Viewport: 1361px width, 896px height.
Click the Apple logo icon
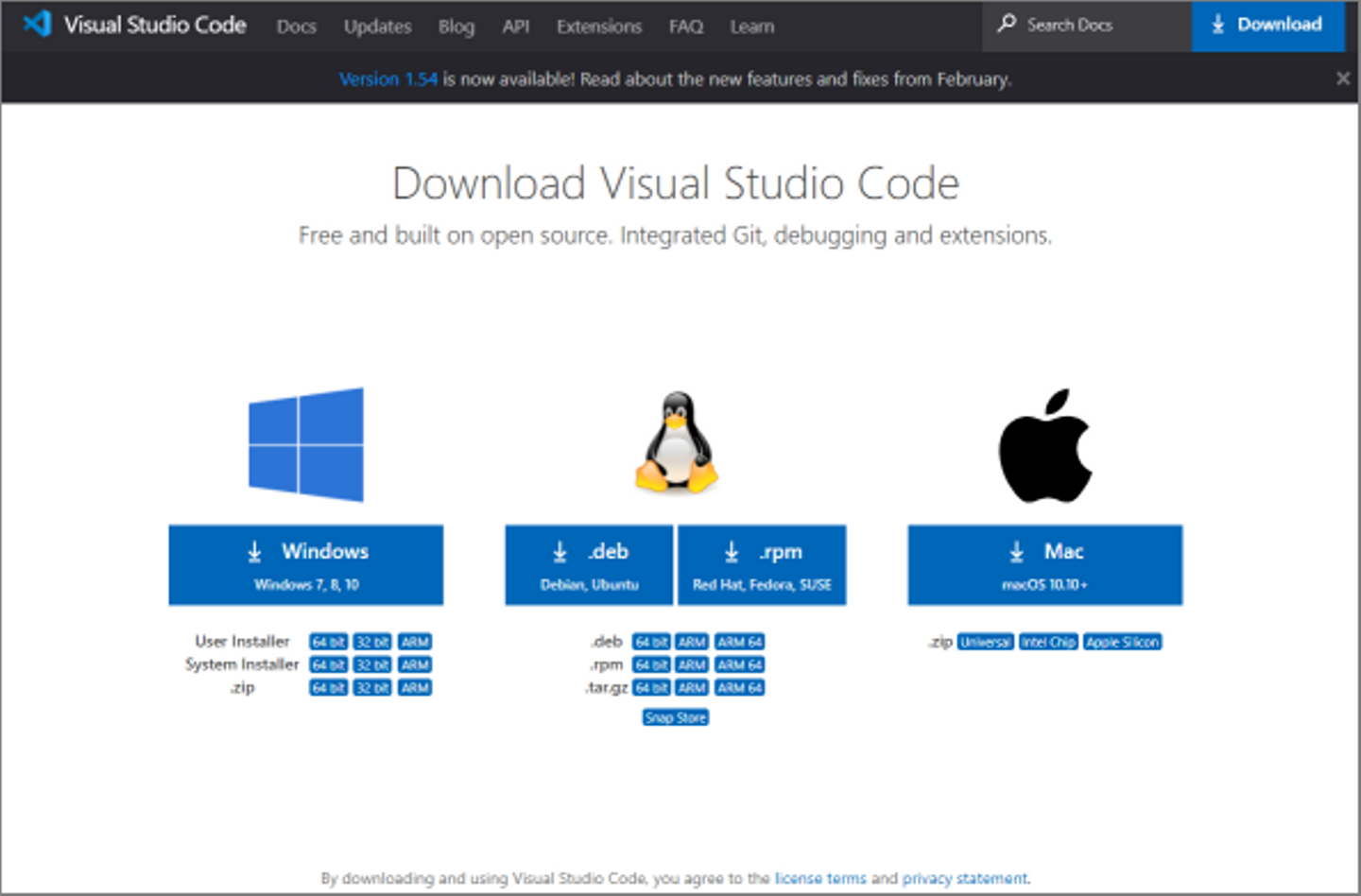pyautogui.click(x=1044, y=446)
